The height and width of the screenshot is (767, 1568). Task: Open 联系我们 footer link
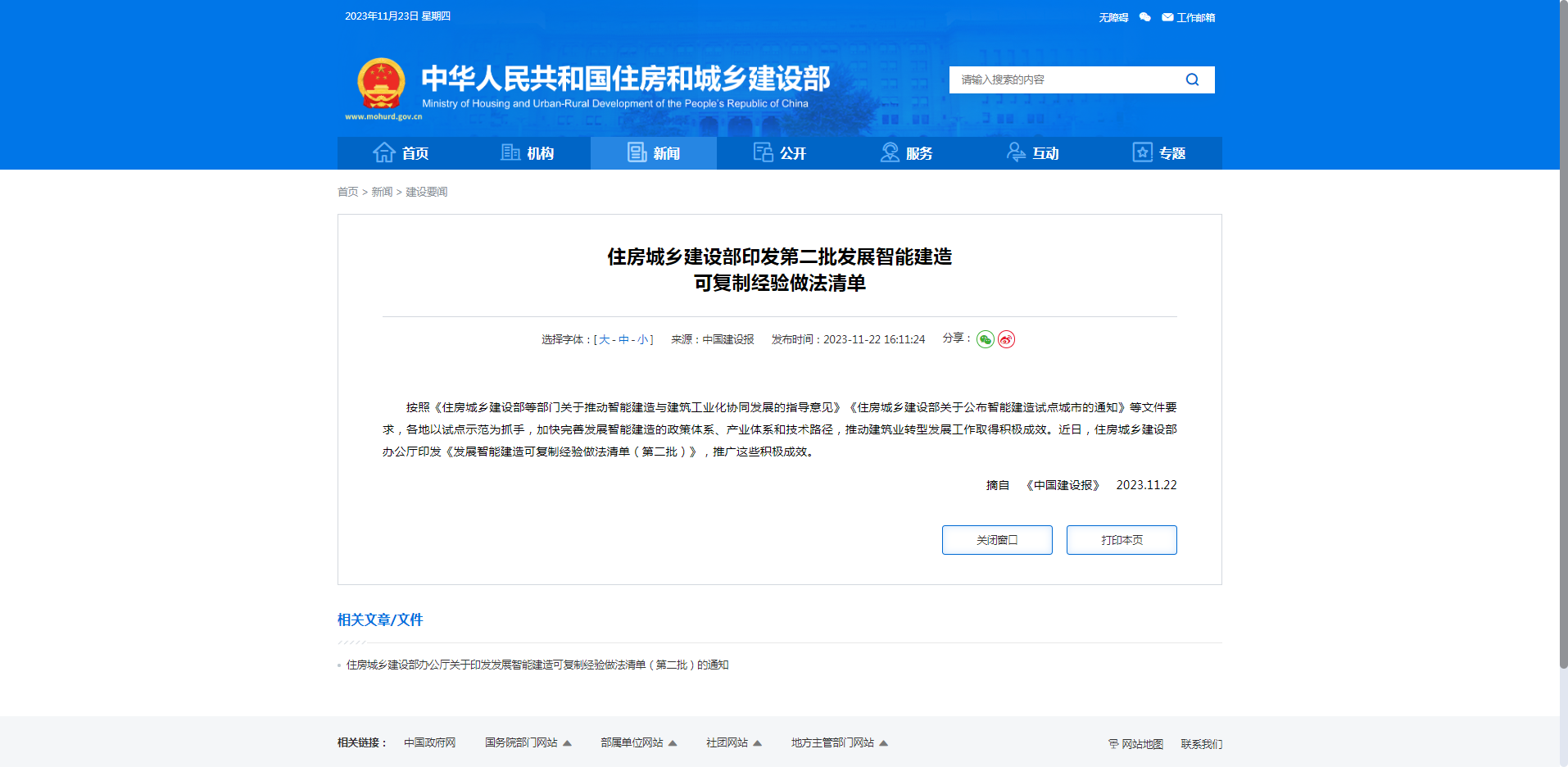coord(1201,744)
